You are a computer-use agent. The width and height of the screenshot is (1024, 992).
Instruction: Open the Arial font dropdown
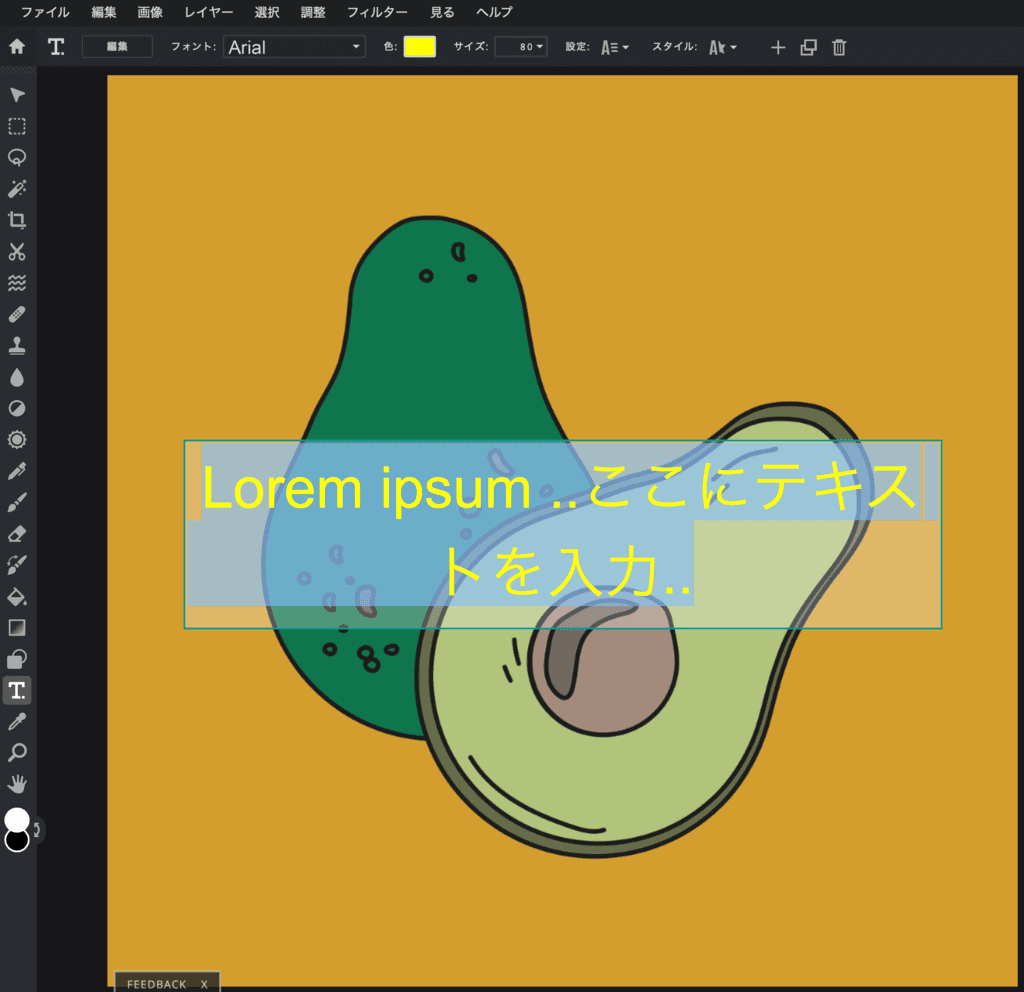point(294,46)
